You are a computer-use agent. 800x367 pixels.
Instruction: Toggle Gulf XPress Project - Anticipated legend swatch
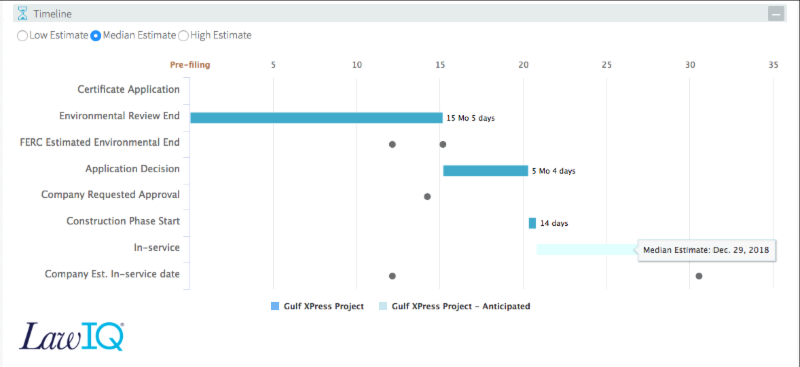pyautogui.click(x=383, y=306)
